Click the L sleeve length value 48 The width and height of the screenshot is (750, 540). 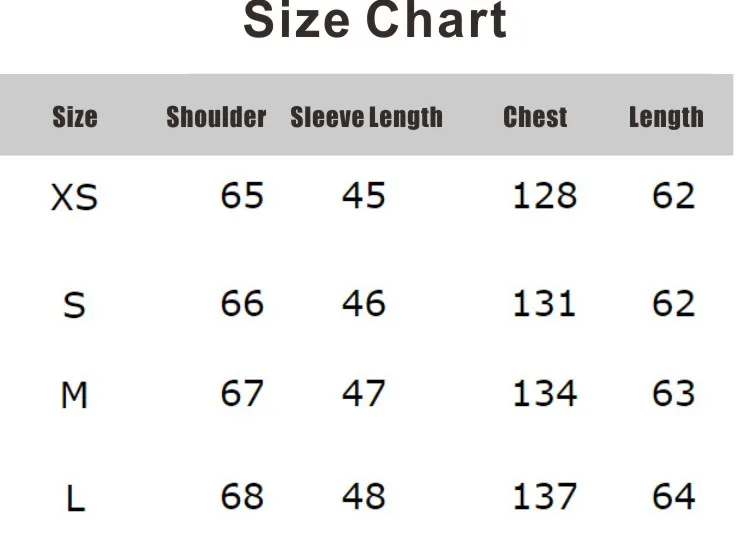[364, 496]
